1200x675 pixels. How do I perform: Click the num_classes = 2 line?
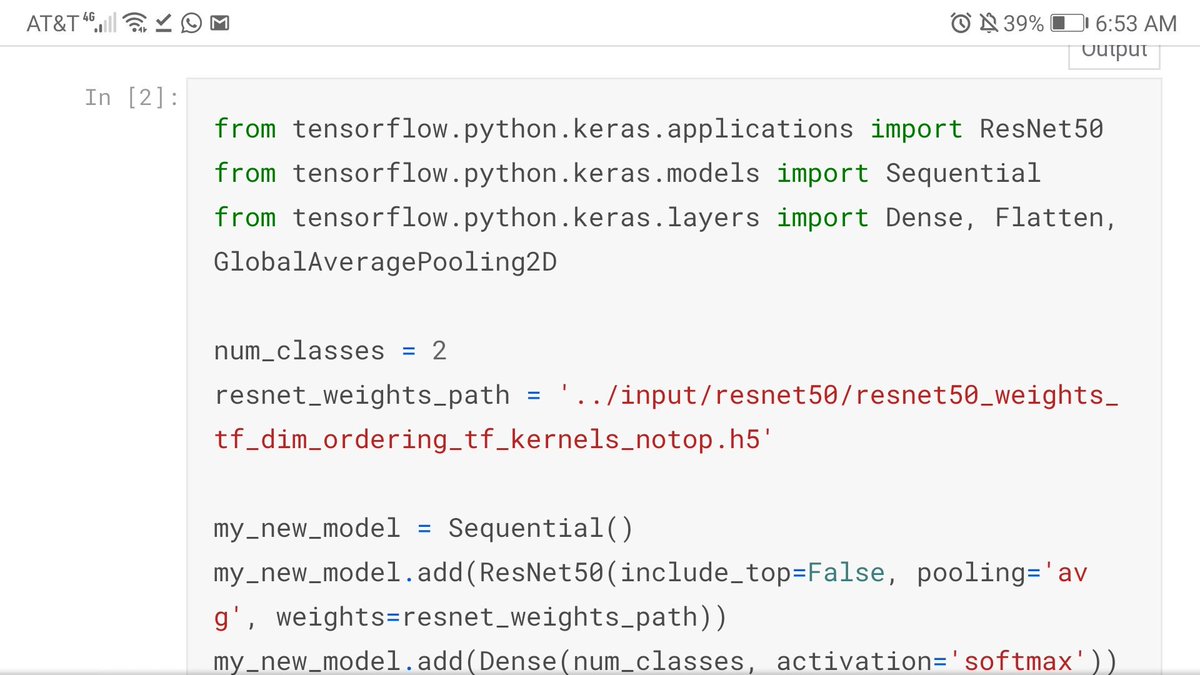click(330, 352)
